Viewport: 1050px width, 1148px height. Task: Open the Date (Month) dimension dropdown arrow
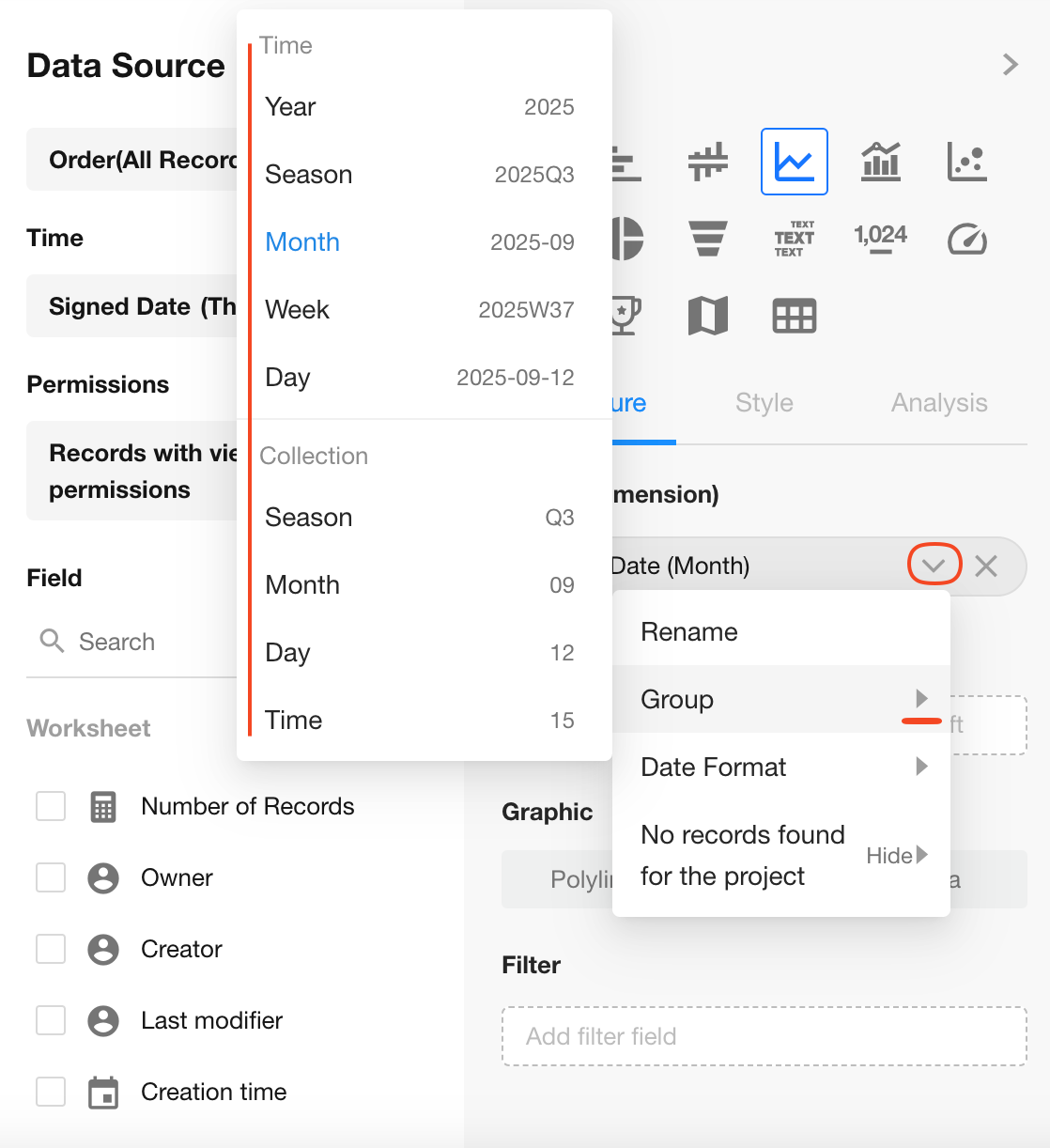(x=934, y=566)
